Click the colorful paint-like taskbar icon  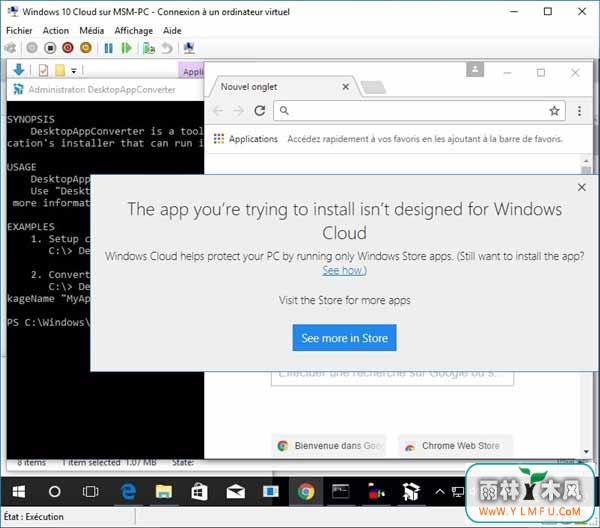(376, 491)
